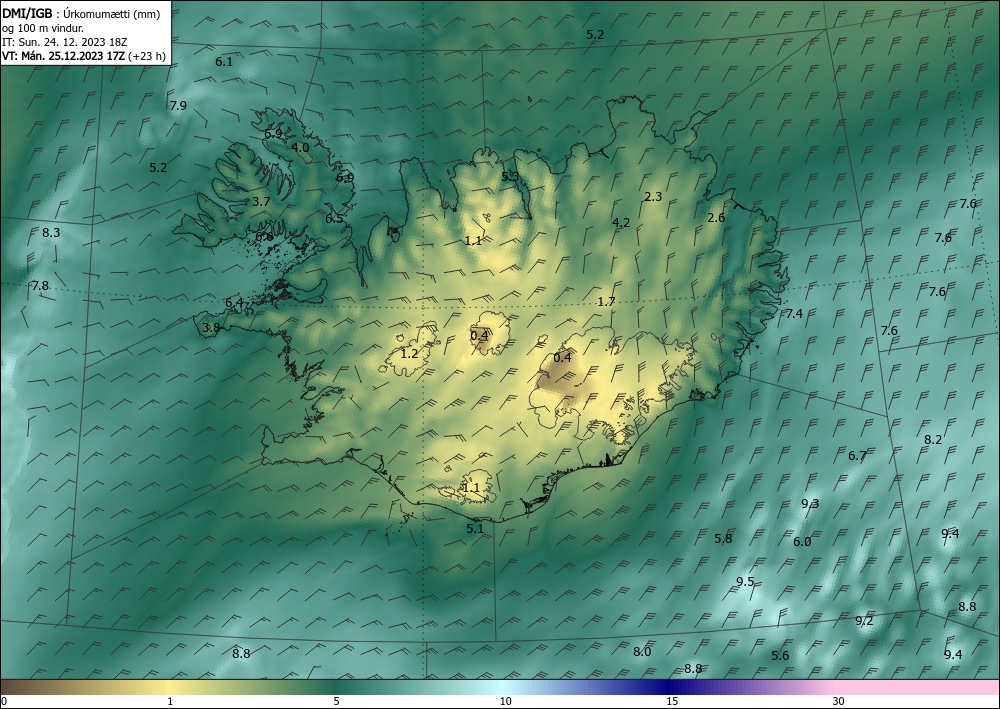This screenshot has height=709, width=1000.
Task: Click the 6.7 value on the map
Action: pos(857,455)
